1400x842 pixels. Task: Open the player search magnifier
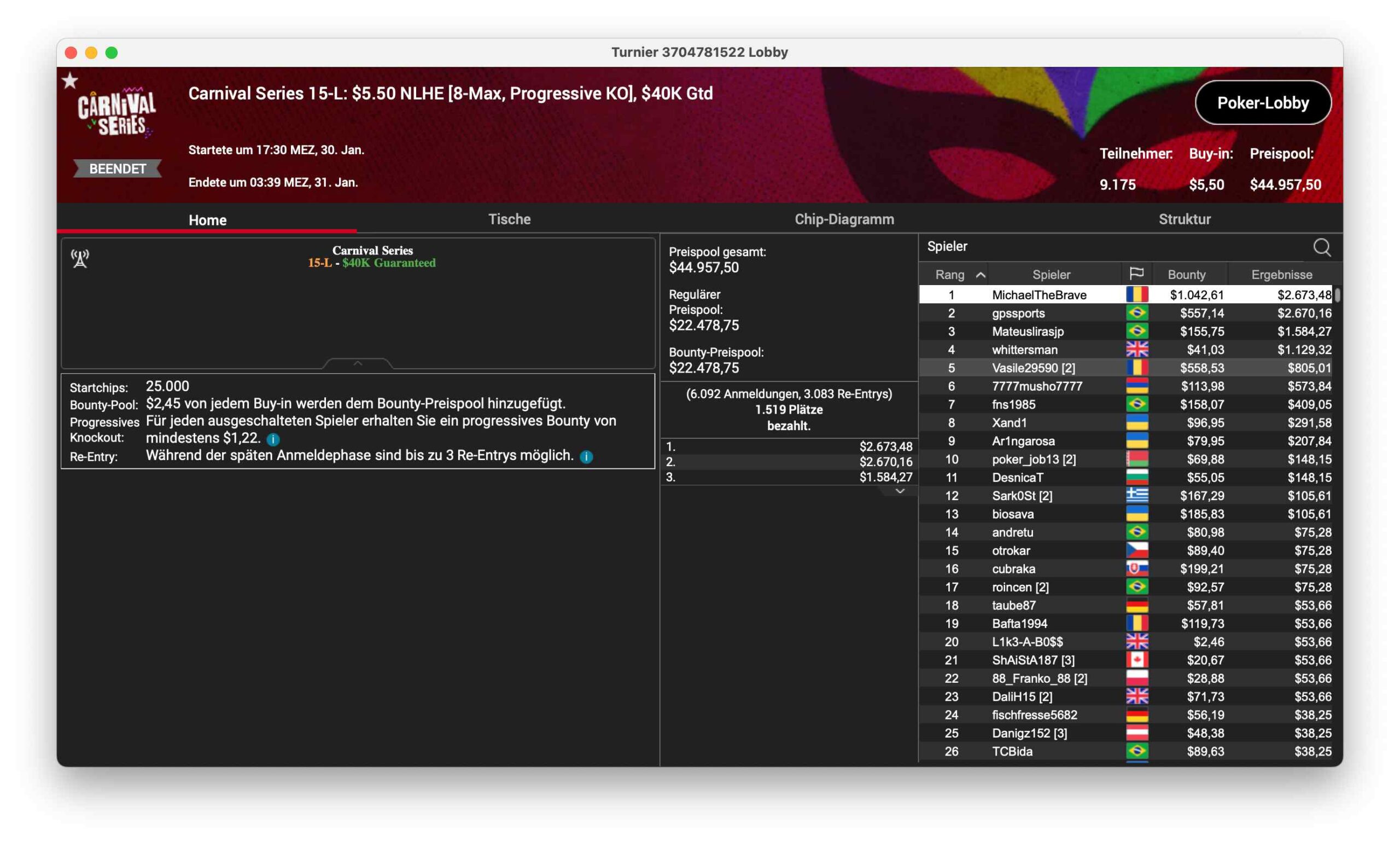tap(1321, 247)
